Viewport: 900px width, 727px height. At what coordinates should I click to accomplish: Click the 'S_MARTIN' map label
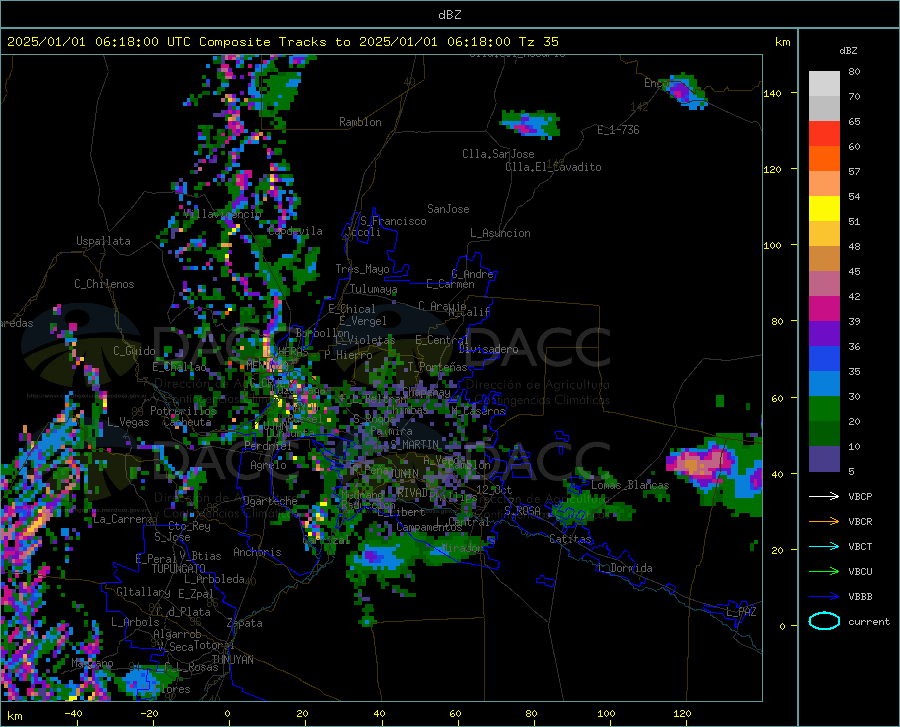coord(414,445)
